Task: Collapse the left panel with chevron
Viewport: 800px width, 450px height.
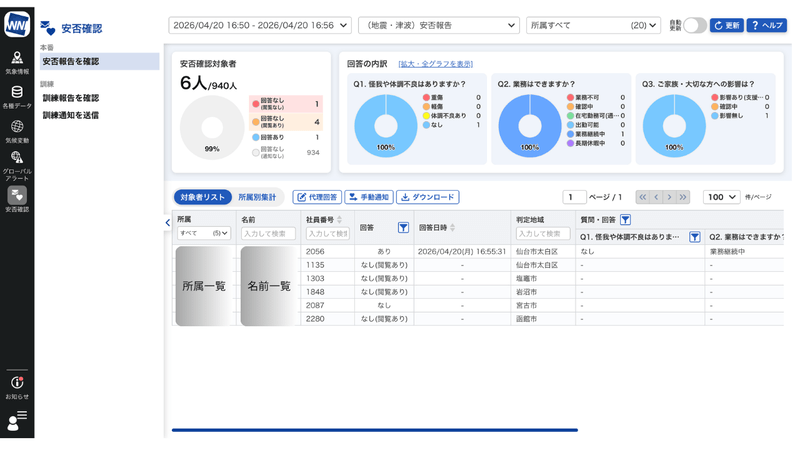Action: (167, 223)
